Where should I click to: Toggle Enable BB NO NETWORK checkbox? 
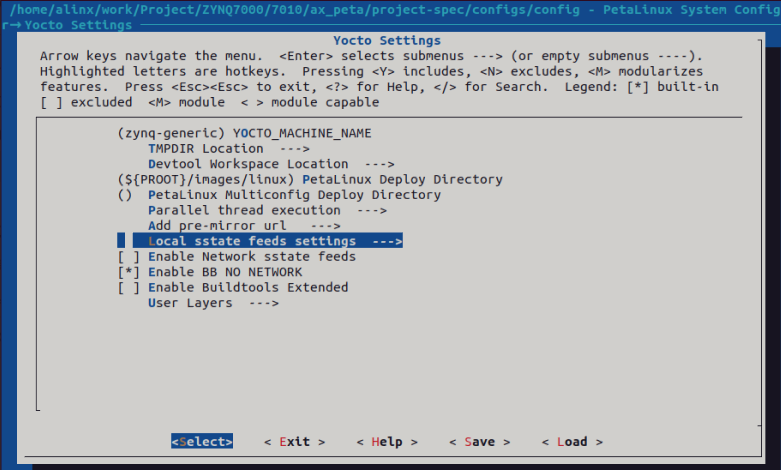click(x=128, y=272)
